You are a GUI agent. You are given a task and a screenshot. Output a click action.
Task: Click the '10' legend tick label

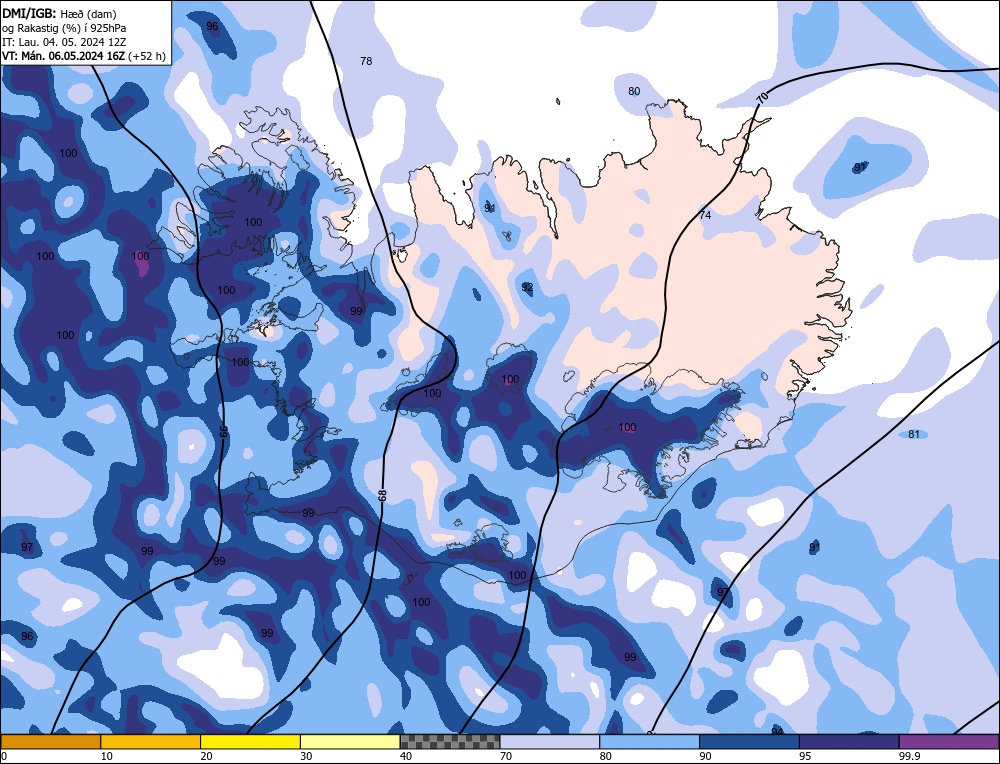pyautogui.click(x=107, y=756)
